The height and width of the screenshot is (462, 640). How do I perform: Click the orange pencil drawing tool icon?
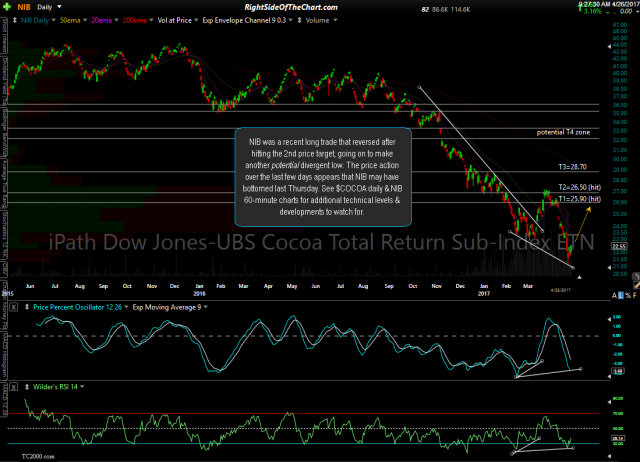pos(636,284)
